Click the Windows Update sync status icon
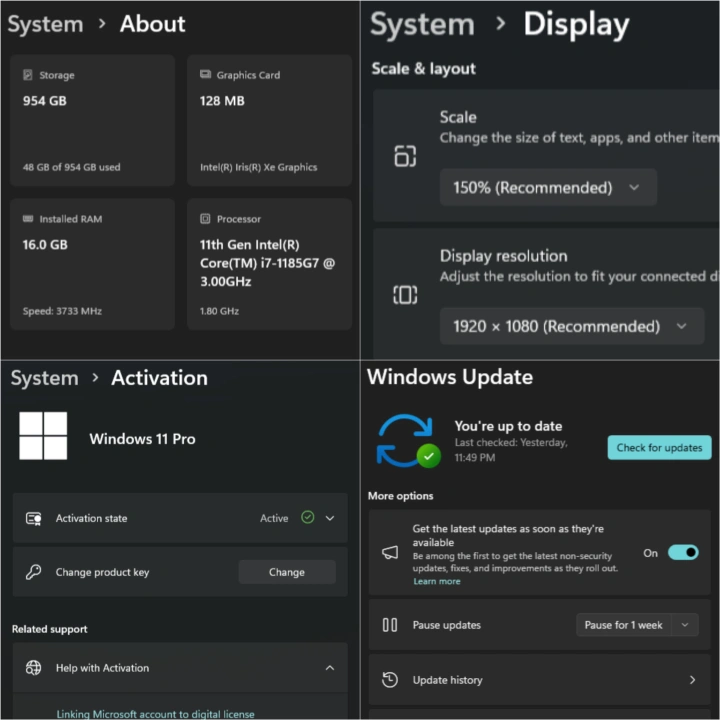This screenshot has width=720, height=720. [406, 440]
